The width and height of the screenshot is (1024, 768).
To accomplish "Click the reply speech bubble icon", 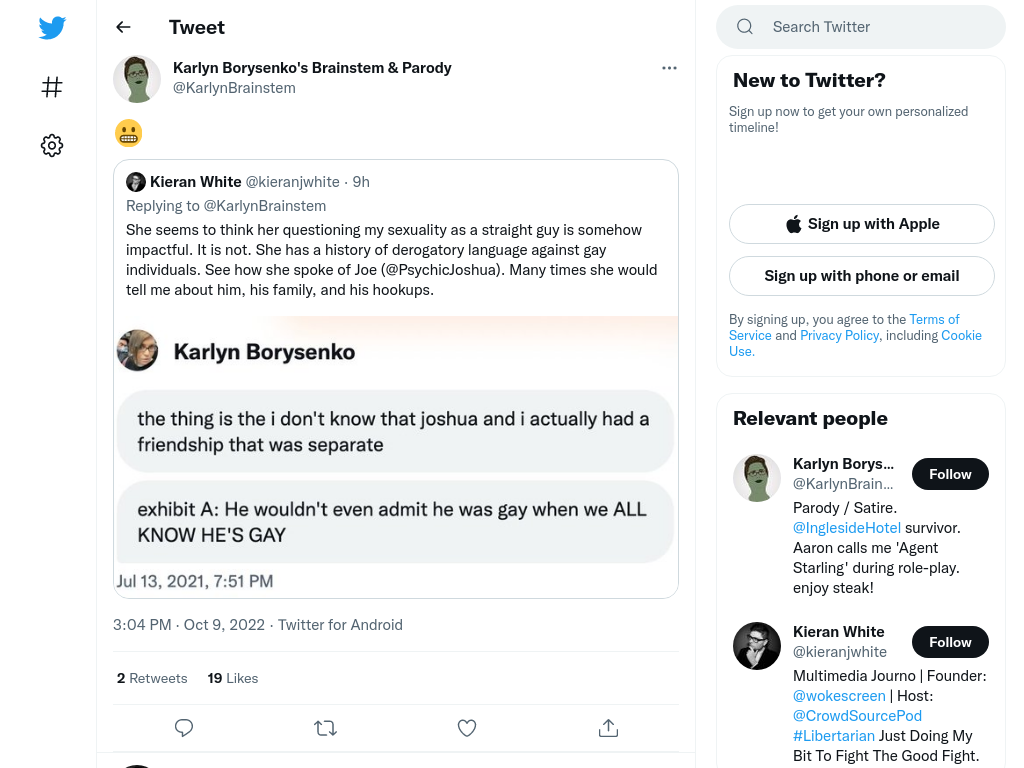I will pos(184,728).
